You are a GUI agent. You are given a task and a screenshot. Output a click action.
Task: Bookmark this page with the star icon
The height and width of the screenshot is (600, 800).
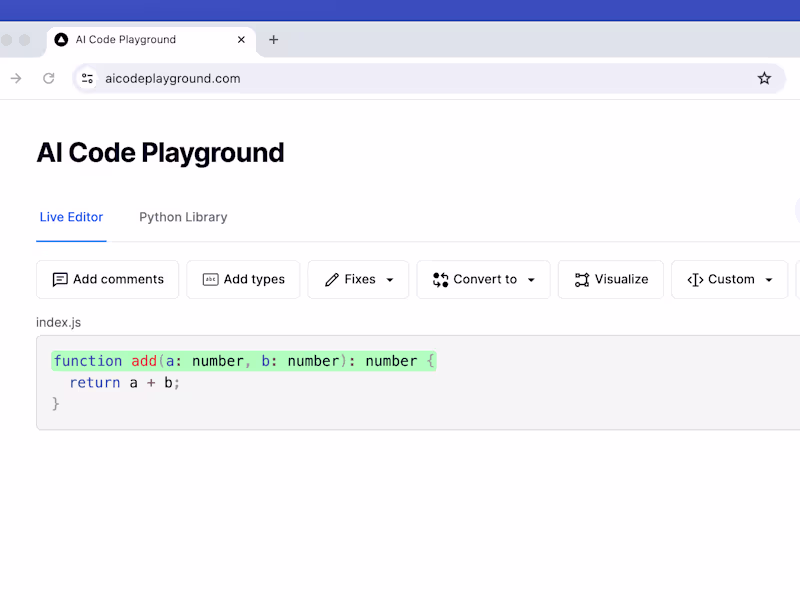(x=764, y=78)
